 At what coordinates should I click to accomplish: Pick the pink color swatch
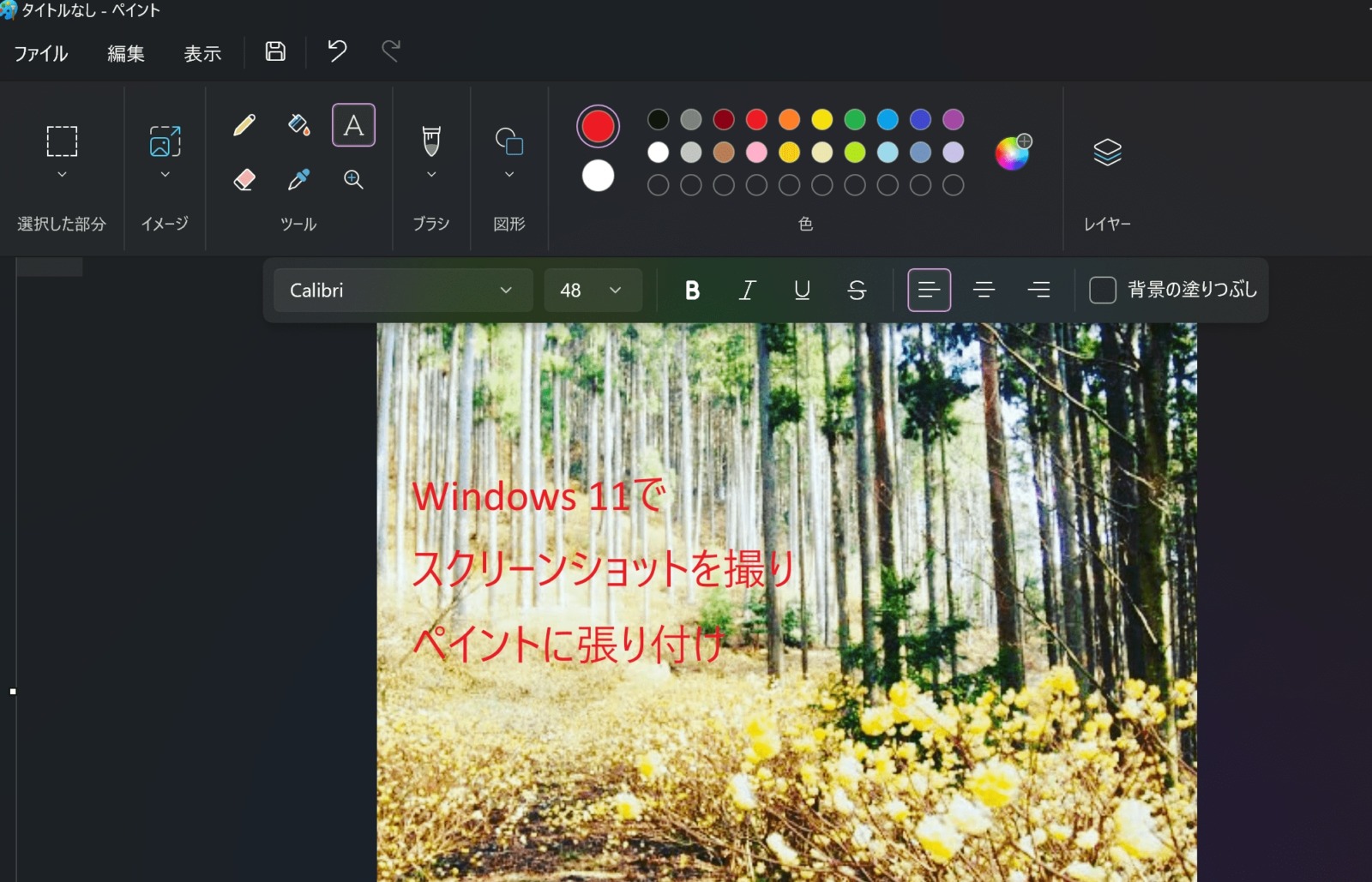pyautogui.click(x=756, y=153)
